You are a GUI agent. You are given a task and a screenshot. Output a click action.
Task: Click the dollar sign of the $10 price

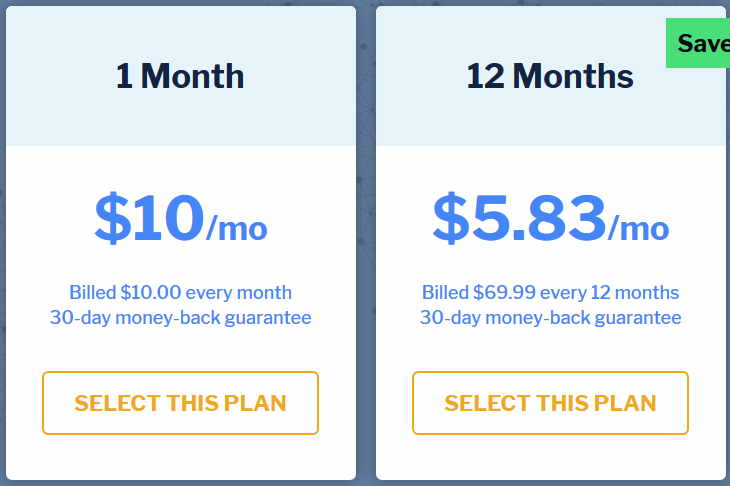tap(112, 218)
